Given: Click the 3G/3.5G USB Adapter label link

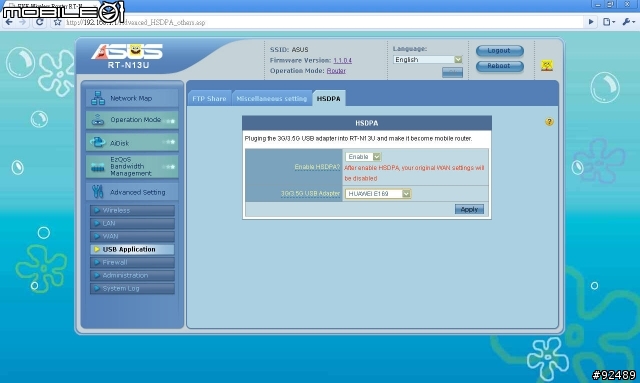Looking at the screenshot, I should click(310, 194).
